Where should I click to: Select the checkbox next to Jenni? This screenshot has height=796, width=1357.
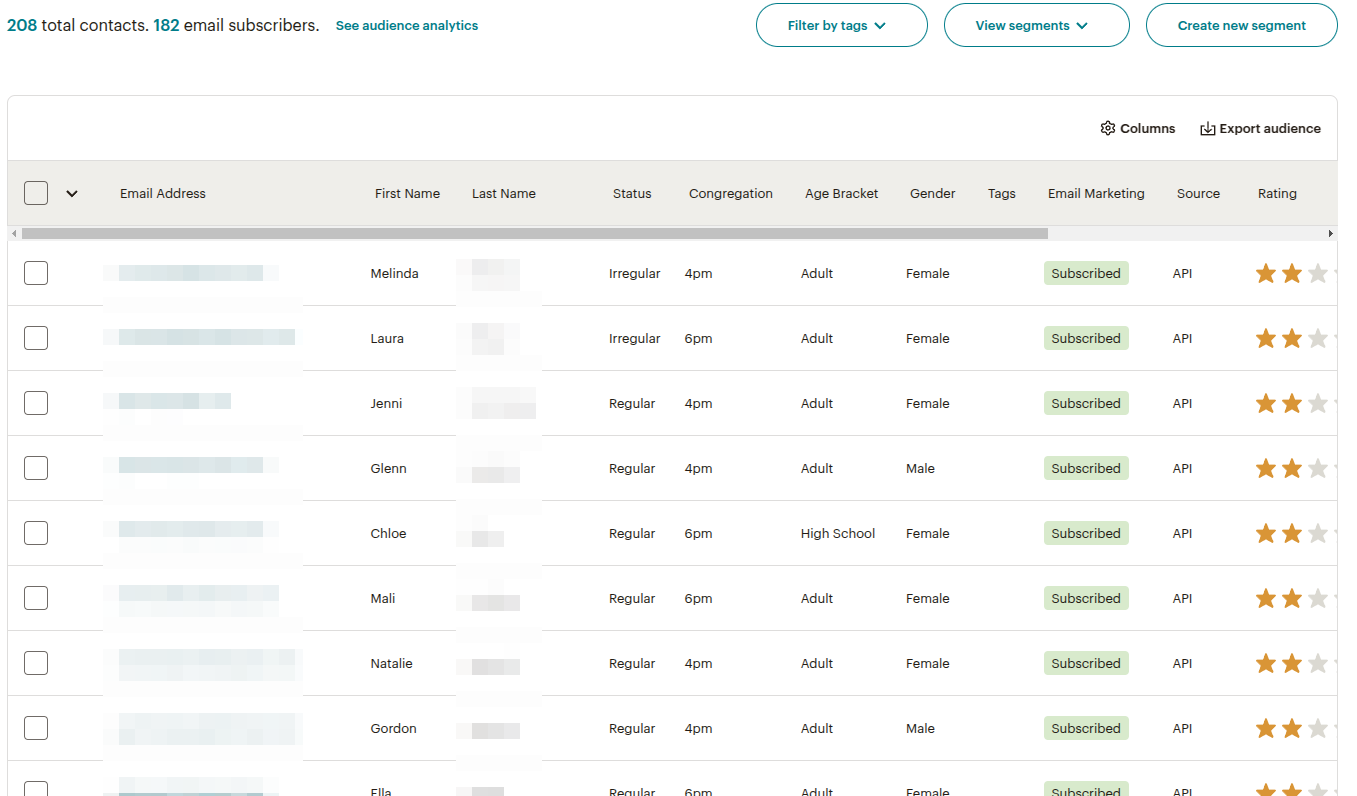click(x=36, y=403)
